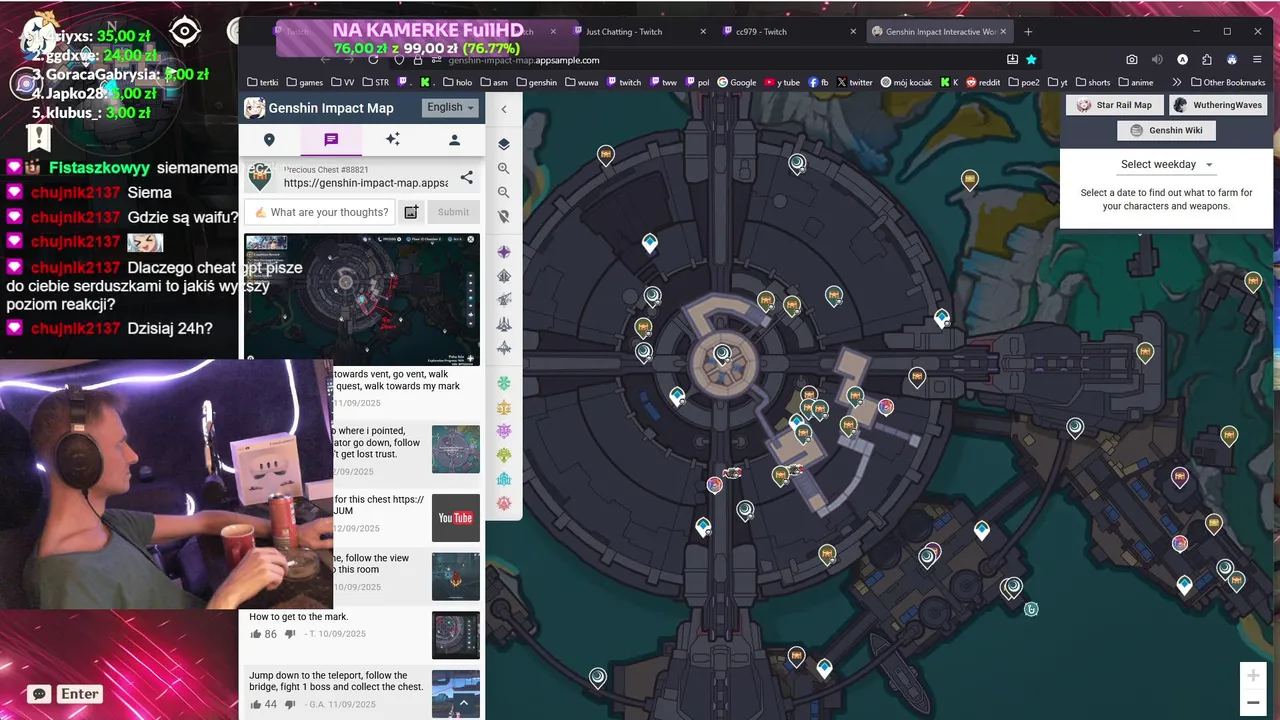Click the magnifier zoom-in icon in sidebar

pos(504,169)
